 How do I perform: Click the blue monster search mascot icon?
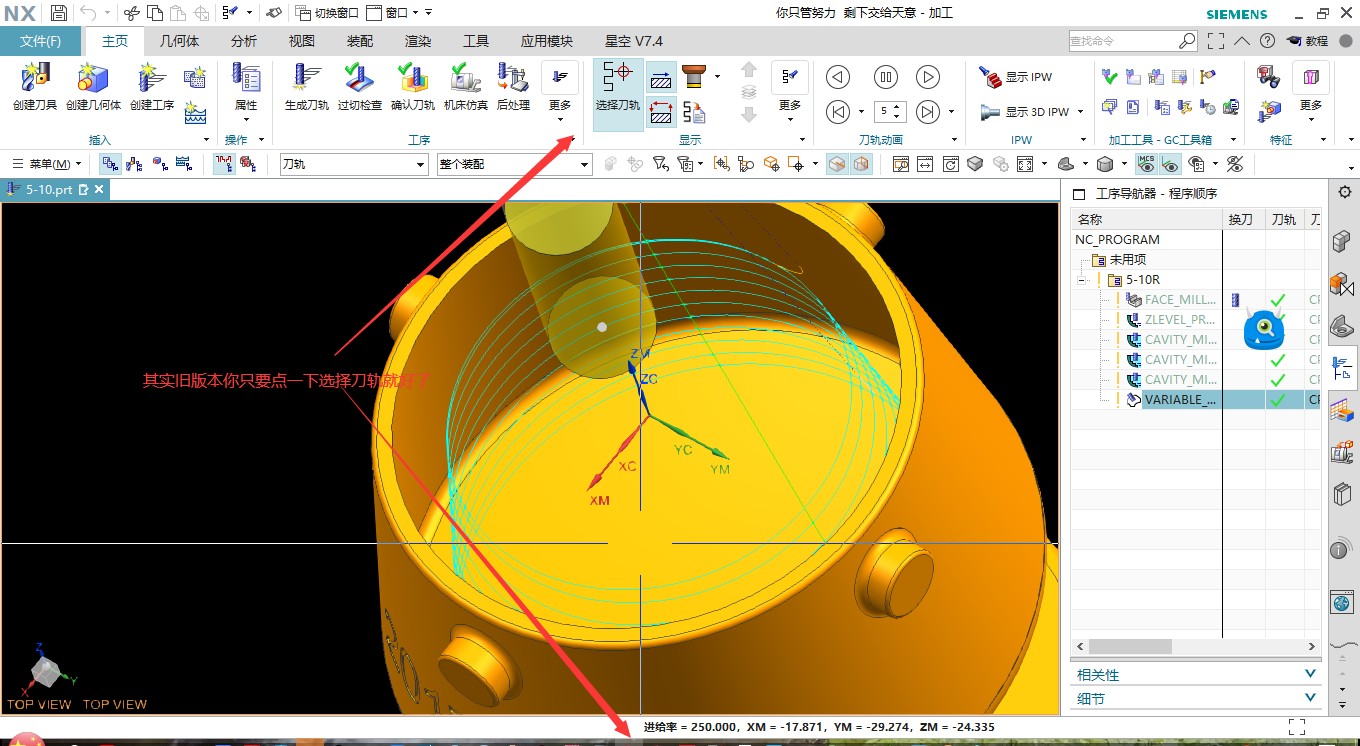[1263, 330]
